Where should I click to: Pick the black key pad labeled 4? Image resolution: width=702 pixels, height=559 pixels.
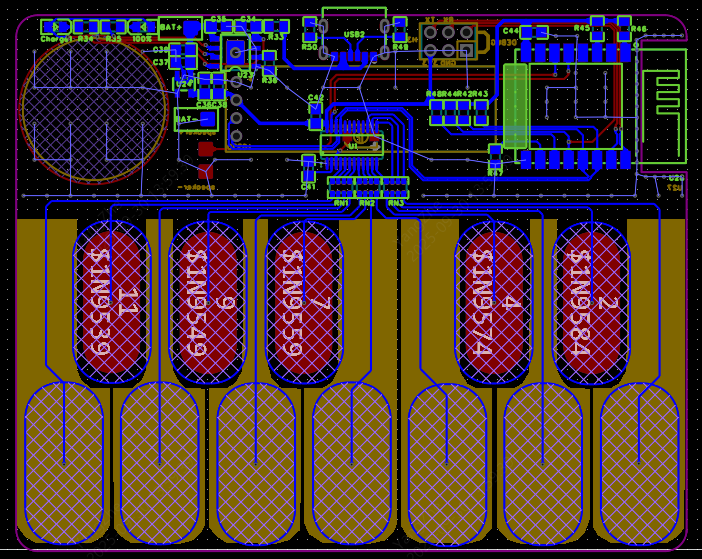495,302
